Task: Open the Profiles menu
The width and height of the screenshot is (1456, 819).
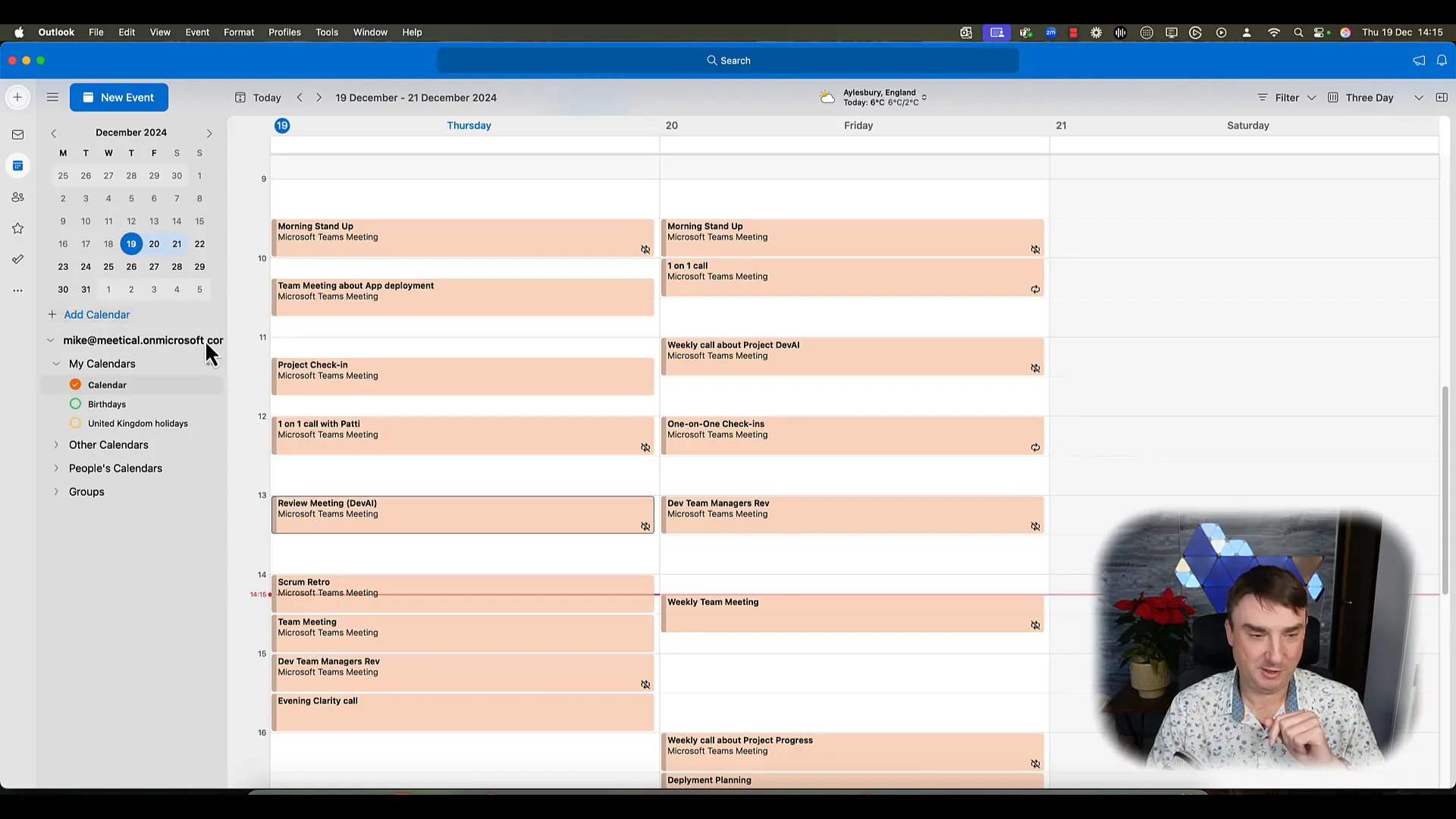Action: 285,33
